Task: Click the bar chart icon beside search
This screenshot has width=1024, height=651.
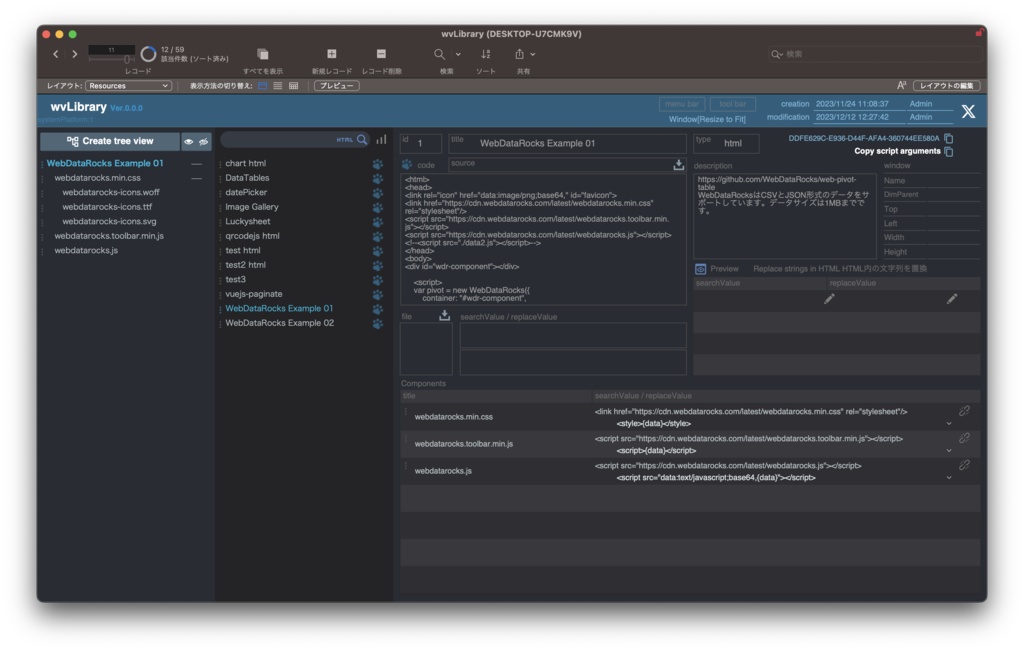Action: click(x=381, y=140)
